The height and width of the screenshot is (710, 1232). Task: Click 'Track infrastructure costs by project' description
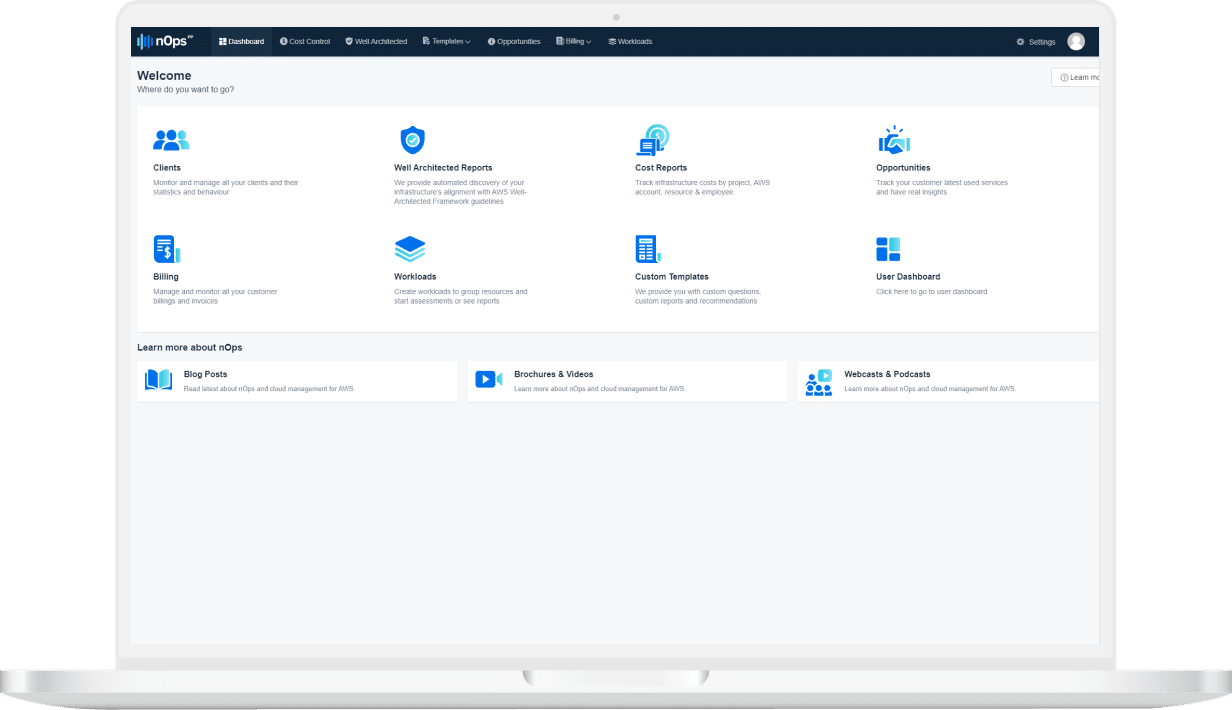click(x=702, y=187)
